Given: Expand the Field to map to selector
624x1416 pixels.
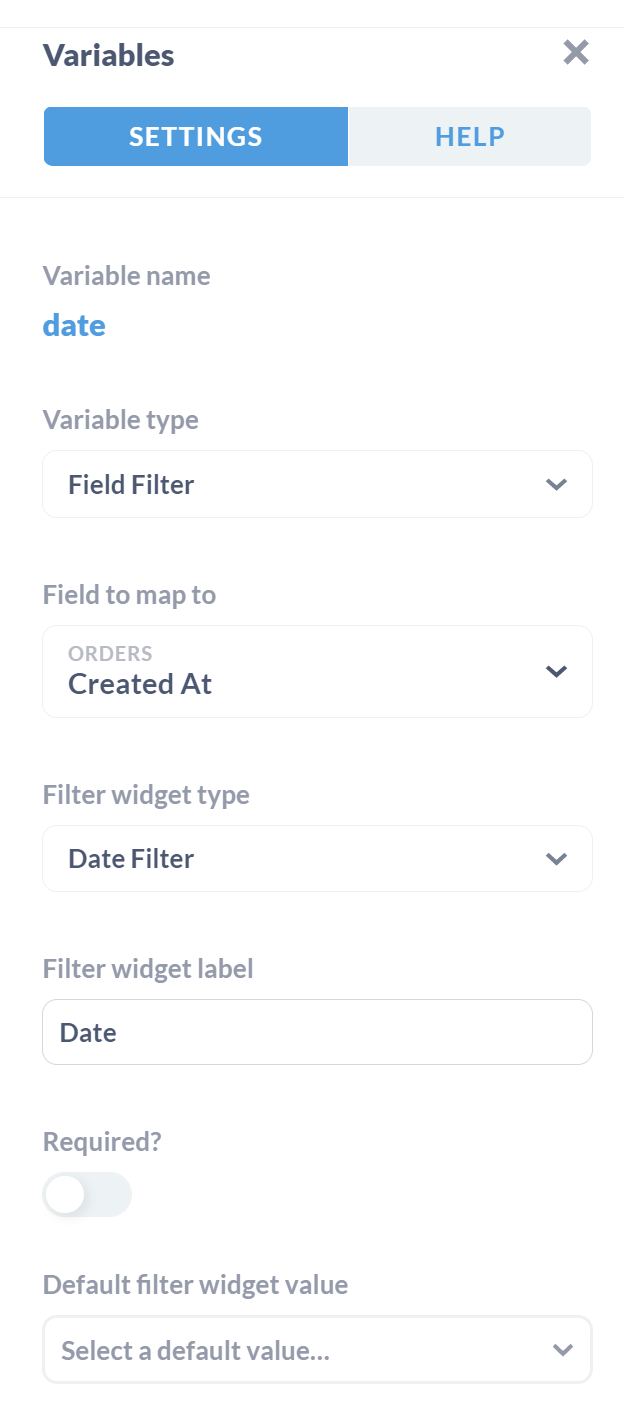Looking at the screenshot, I should (317, 671).
